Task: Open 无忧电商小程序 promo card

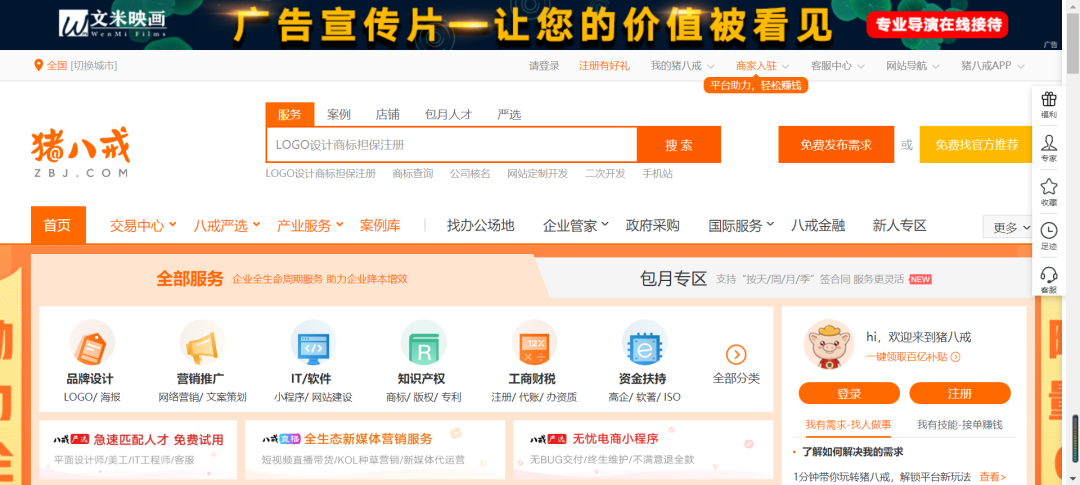Action: (x=643, y=448)
